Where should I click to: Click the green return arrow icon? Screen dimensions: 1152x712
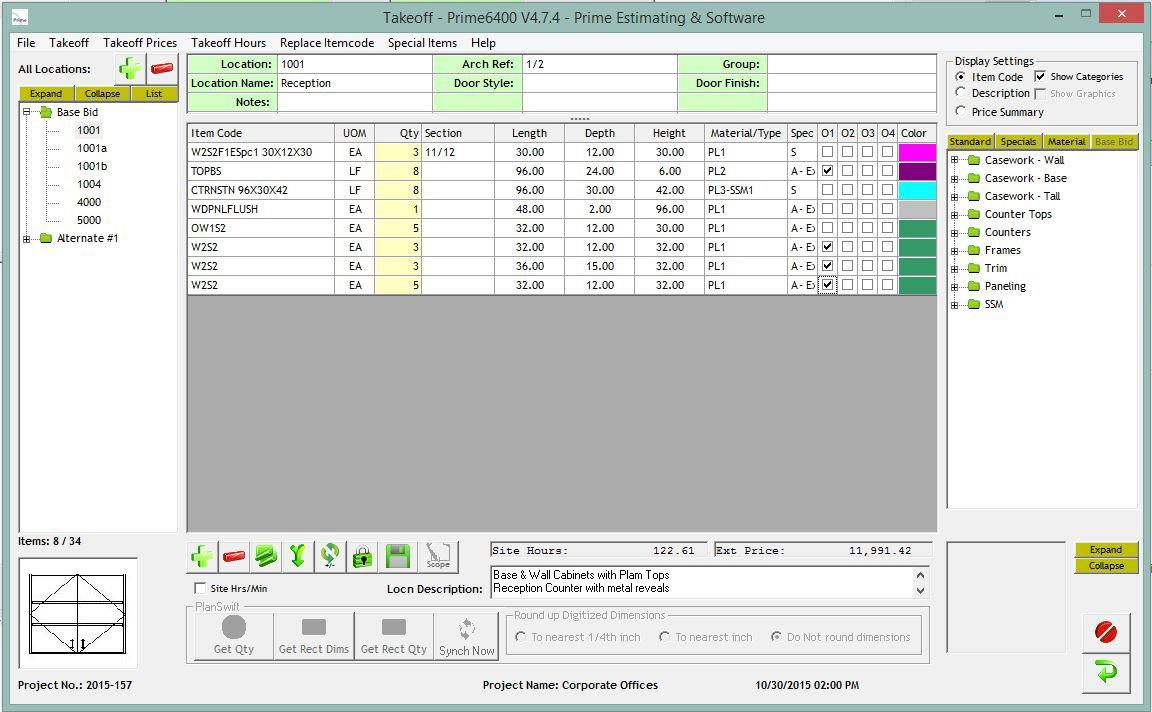[x=1106, y=672]
